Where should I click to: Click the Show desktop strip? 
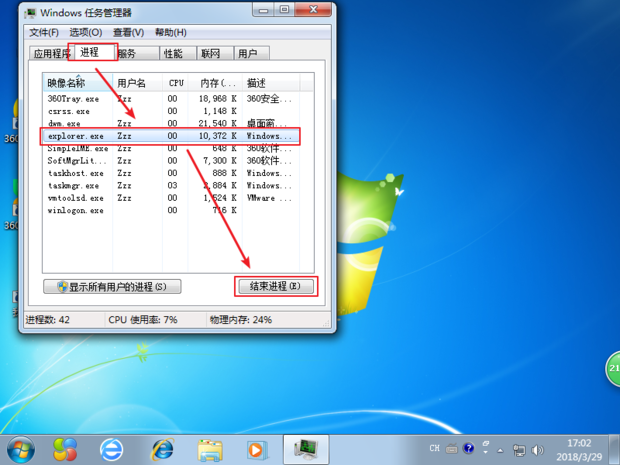[x=614, y=450]
